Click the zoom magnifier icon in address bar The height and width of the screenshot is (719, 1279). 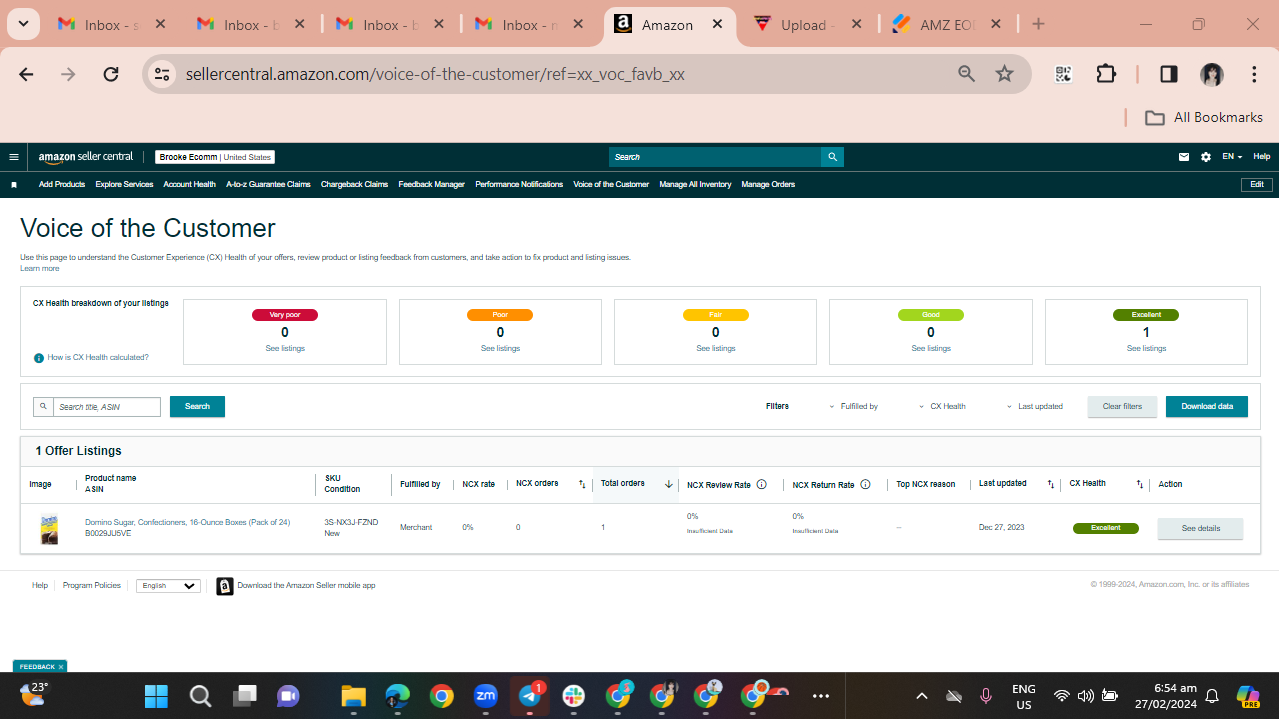[966, 74]
